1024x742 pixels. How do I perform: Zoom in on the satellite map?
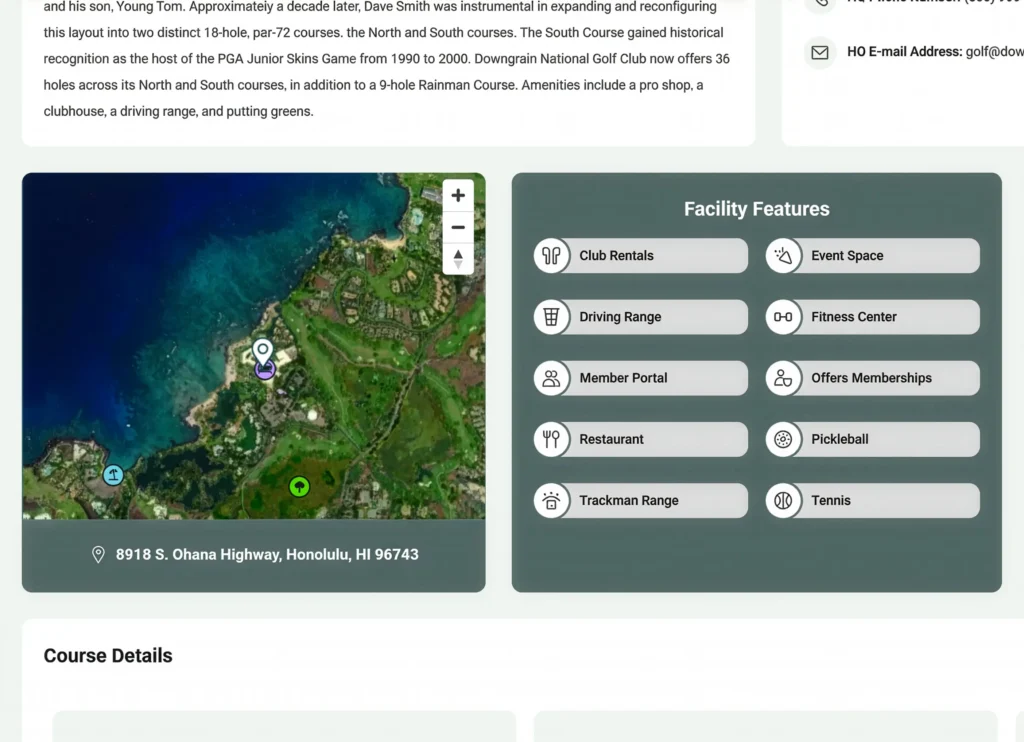(x=458, y=196)
